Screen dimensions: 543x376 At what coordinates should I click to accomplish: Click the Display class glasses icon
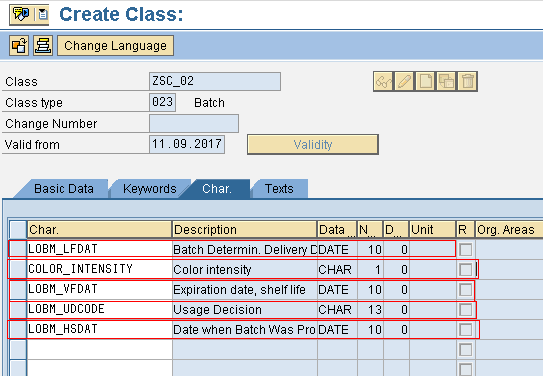coord(383,82)
